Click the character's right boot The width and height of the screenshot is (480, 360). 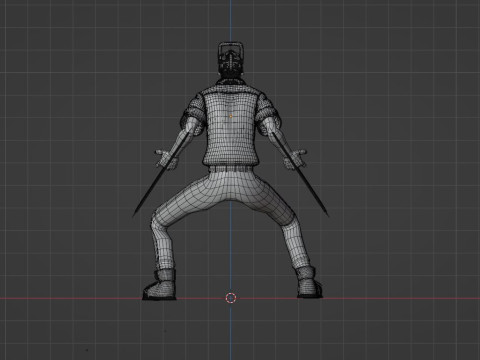click(x=309, y=282)
